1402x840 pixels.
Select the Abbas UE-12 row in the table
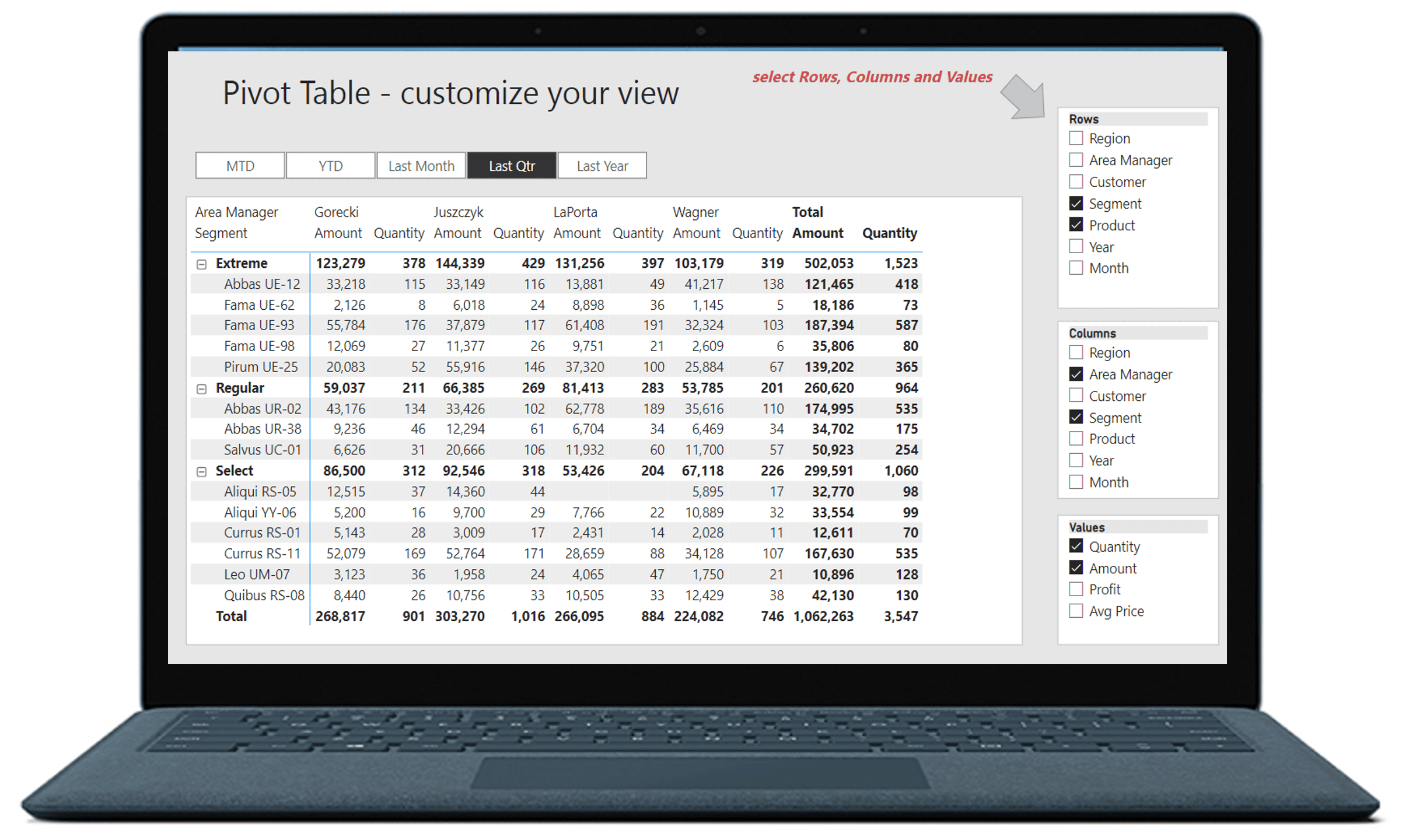click(262, 284)
